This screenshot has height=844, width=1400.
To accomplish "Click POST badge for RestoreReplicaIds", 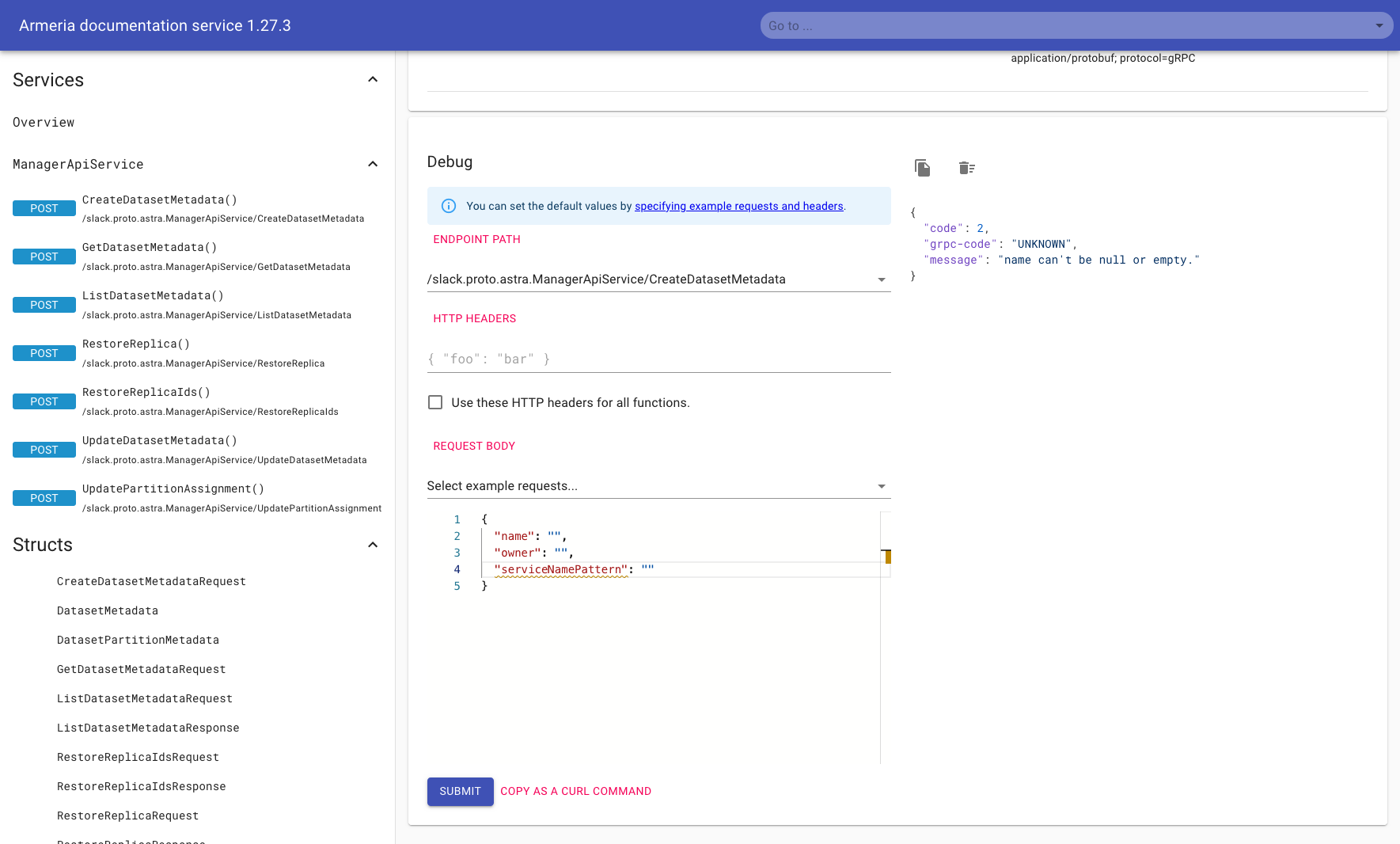I will click(44, 401).
